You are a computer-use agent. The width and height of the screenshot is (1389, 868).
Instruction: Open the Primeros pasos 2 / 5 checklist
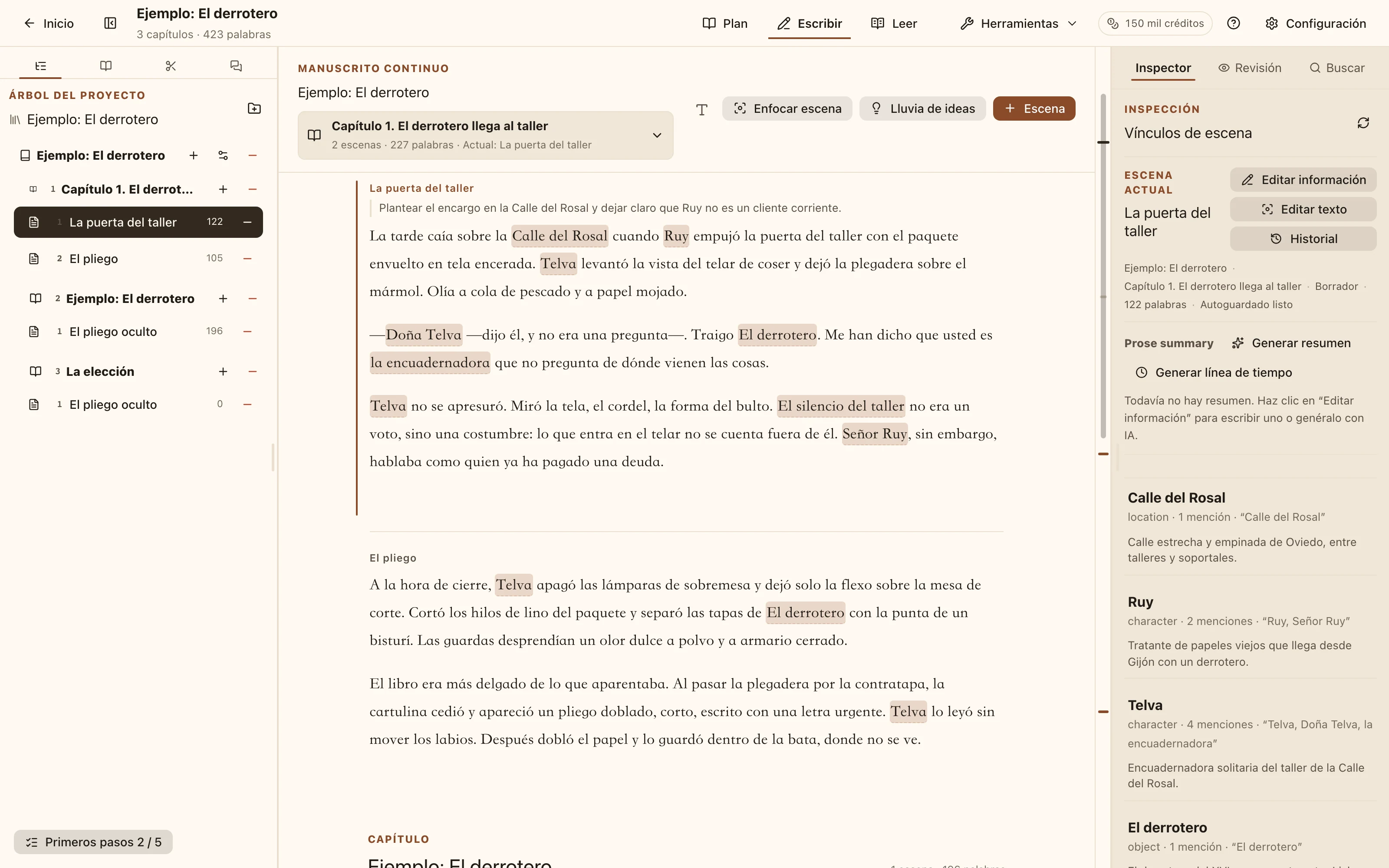point(93,842)
